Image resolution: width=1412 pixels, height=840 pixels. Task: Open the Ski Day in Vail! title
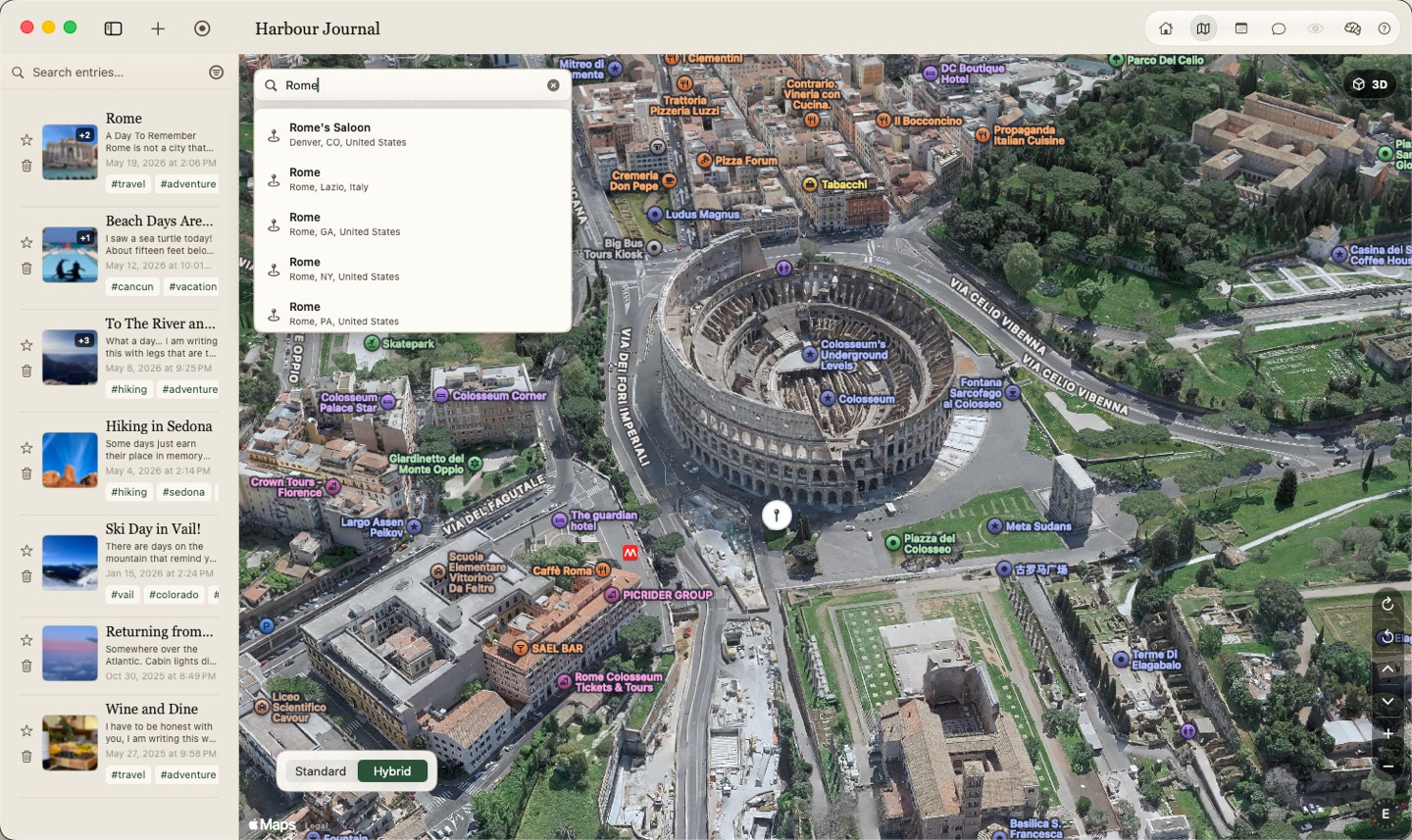click(x=153, y=529)
